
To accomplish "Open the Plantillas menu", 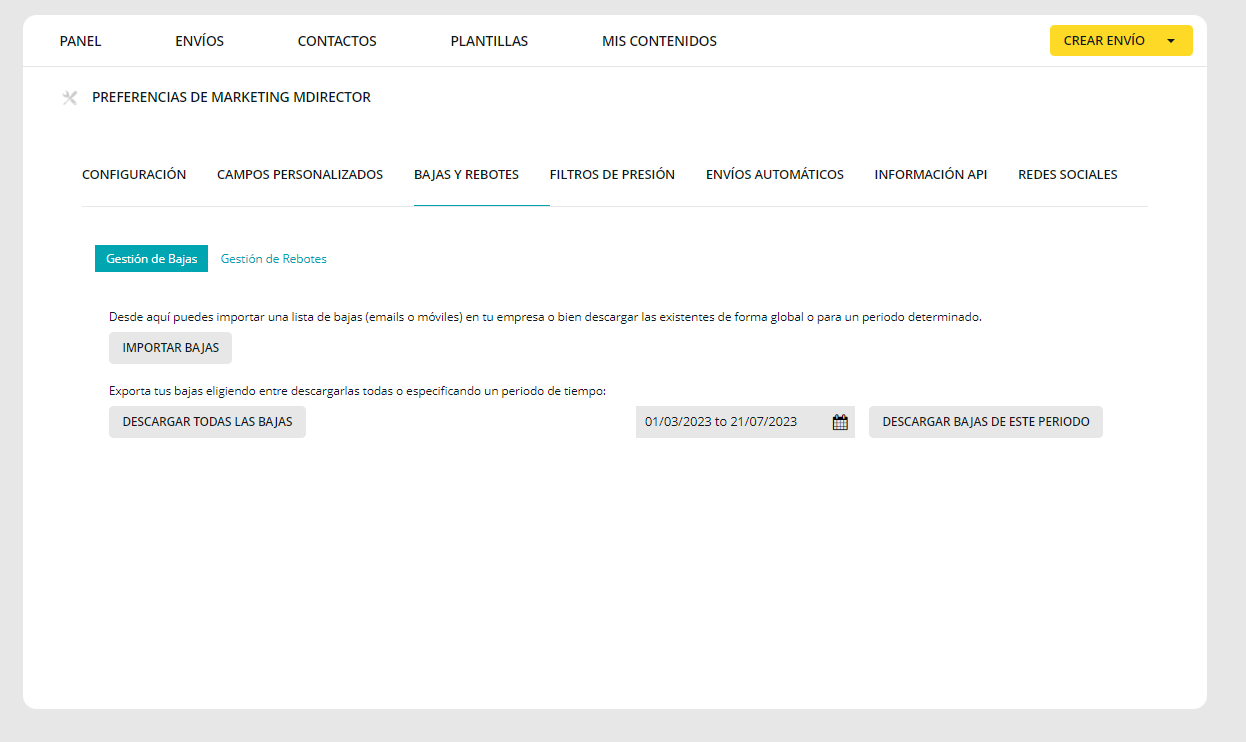I will click(489, 41).
